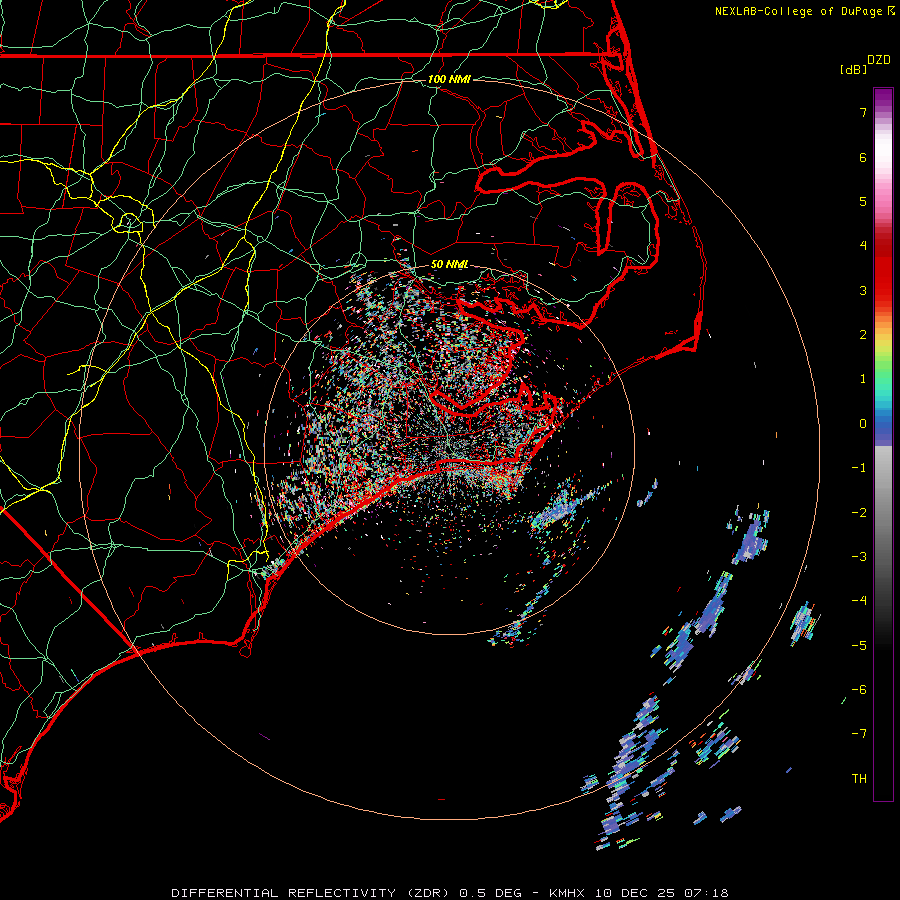Click the ZDR color scale bar

[x=883, y=444]
